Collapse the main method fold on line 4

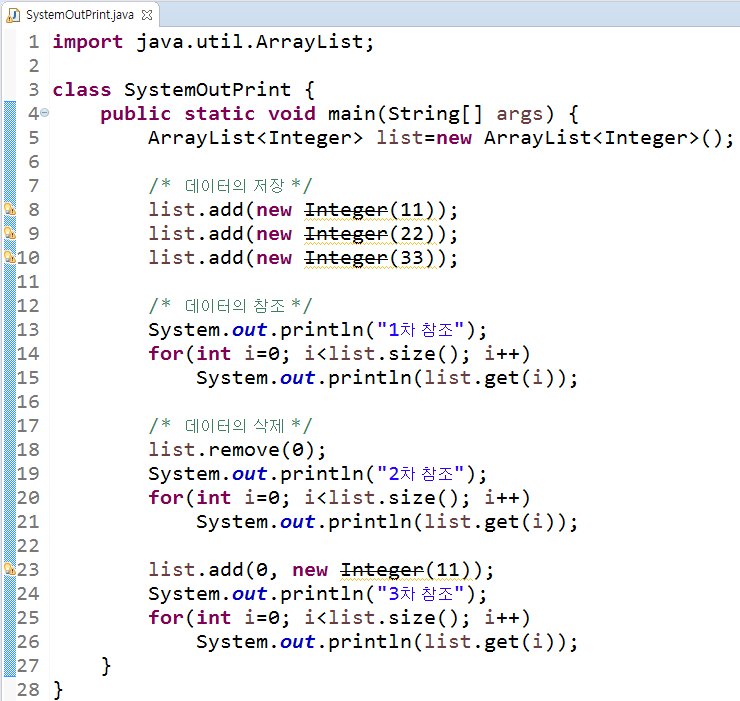pos(44,113)
